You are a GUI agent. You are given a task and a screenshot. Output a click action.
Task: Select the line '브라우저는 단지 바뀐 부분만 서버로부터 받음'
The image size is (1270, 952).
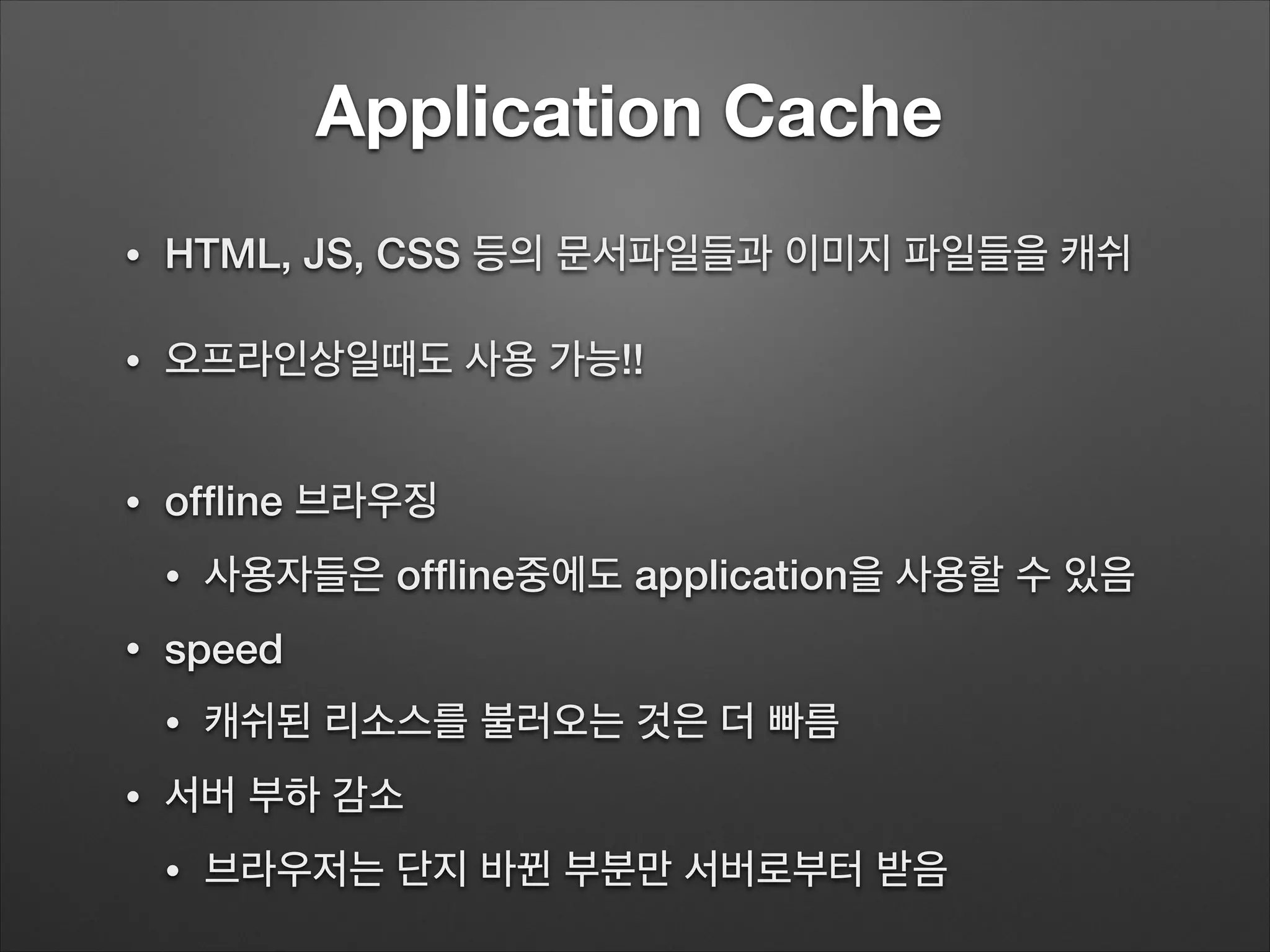pyautogui.click(x=575, y=869)
